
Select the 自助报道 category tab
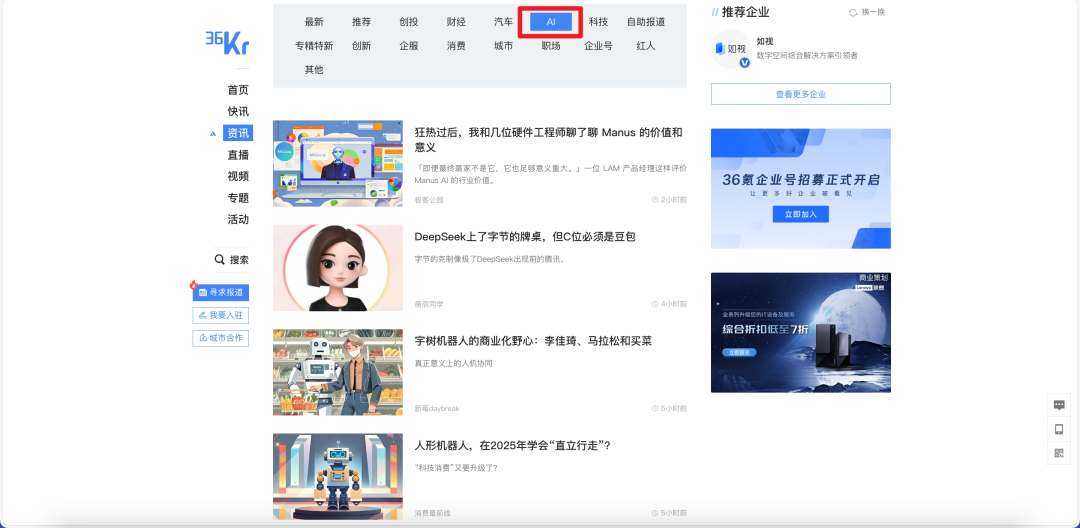pos(646,22)
